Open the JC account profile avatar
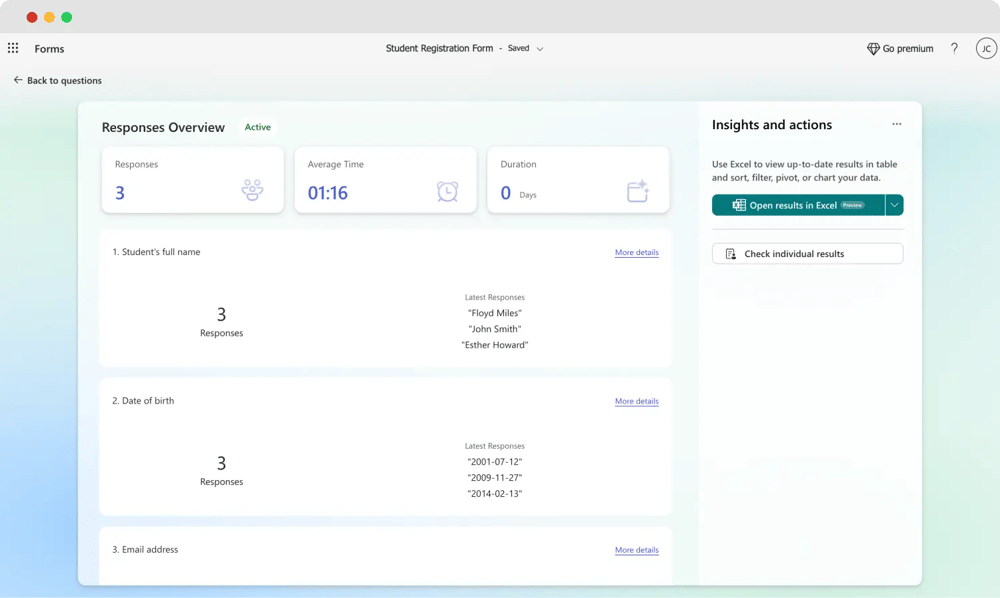Screen dimensions: 1000x598 pyautogui.click(x=986, y=48)
